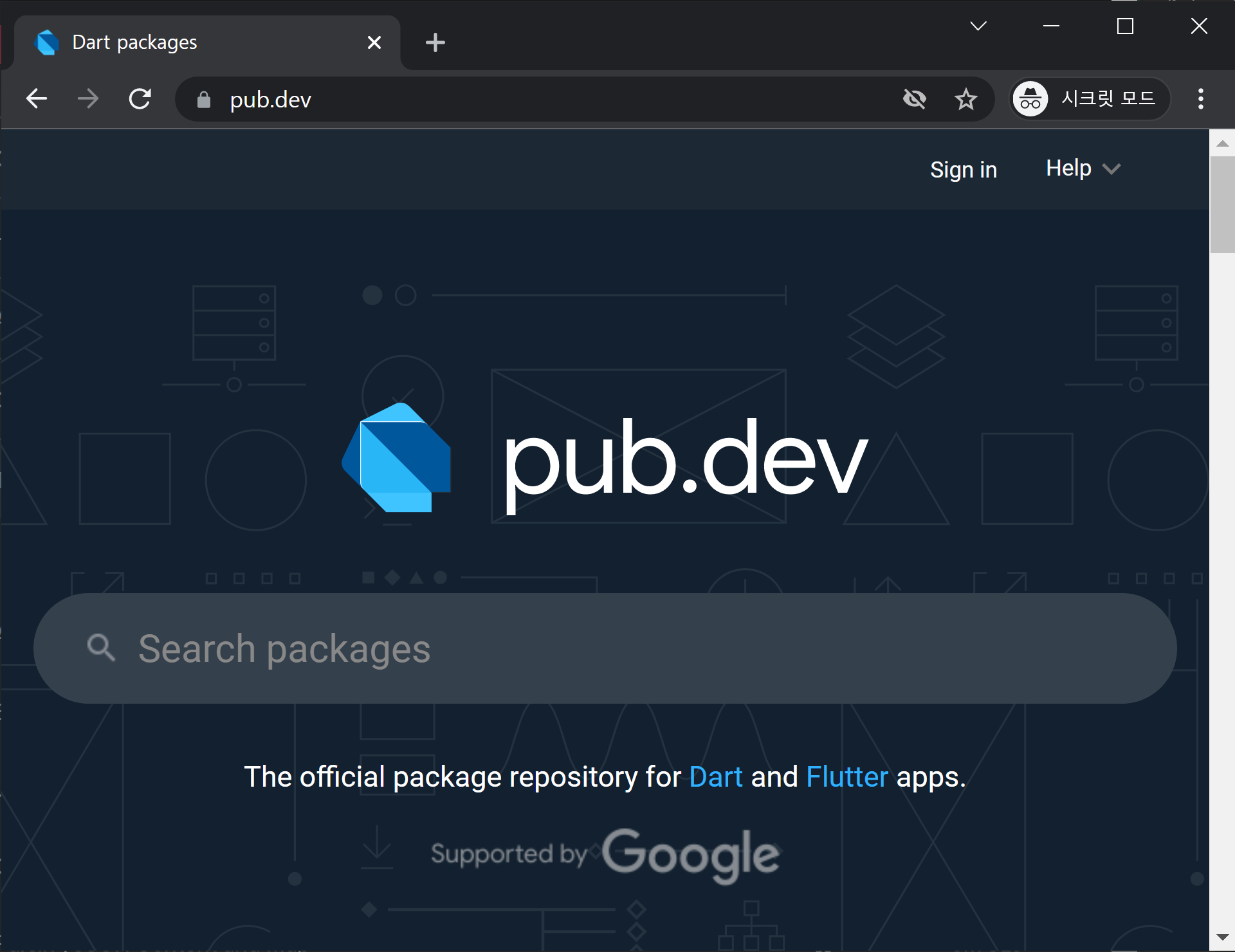
Task: Click the vertical scrollbar thumb
Action: click(x=1222, y=205)
